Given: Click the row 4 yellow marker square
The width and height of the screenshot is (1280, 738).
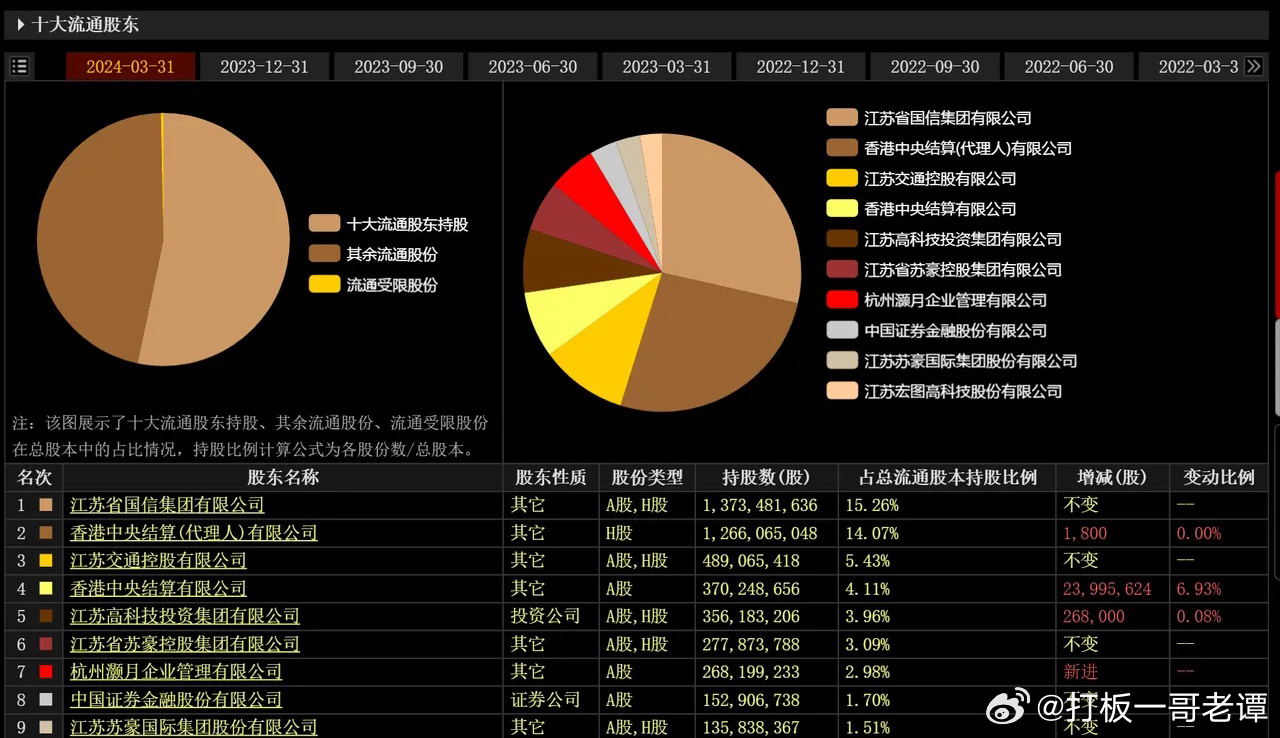Looking at the screenshot, I should 45,589.
